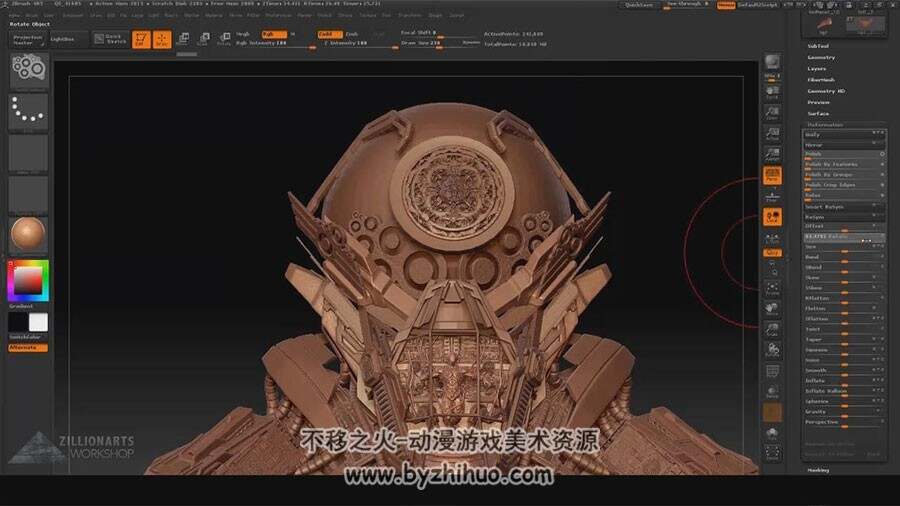
Task: Toggle Persp perspective view button
Action: (772, 176)
